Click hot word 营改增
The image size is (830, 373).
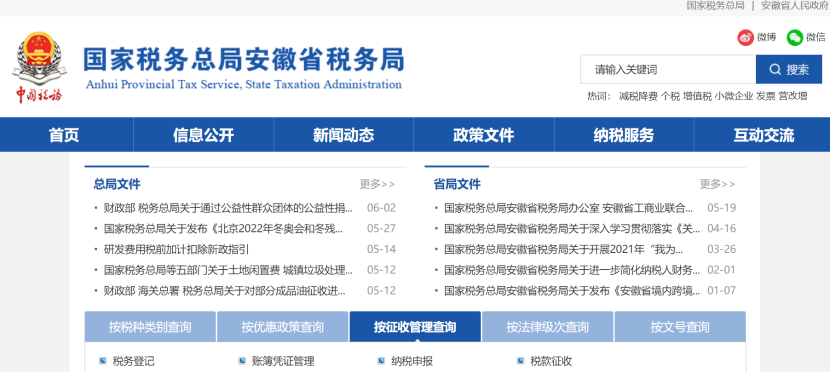[792, 96]
